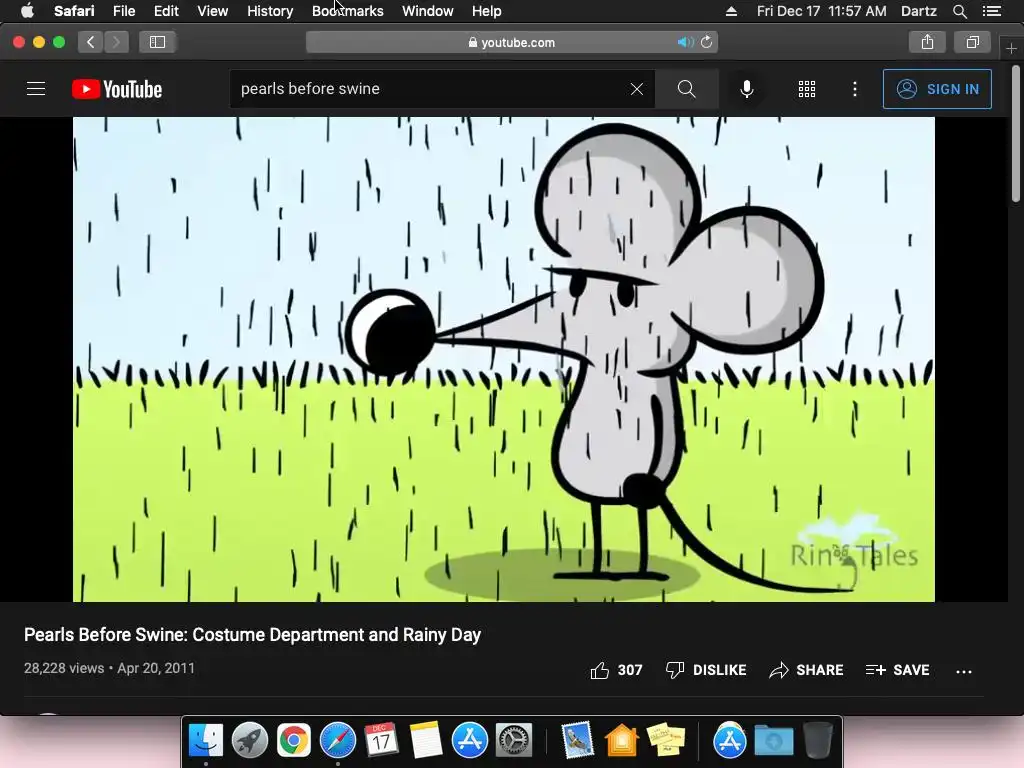
Task: Click the video title text
Action: pyautogui.click(x=252, y=635)
